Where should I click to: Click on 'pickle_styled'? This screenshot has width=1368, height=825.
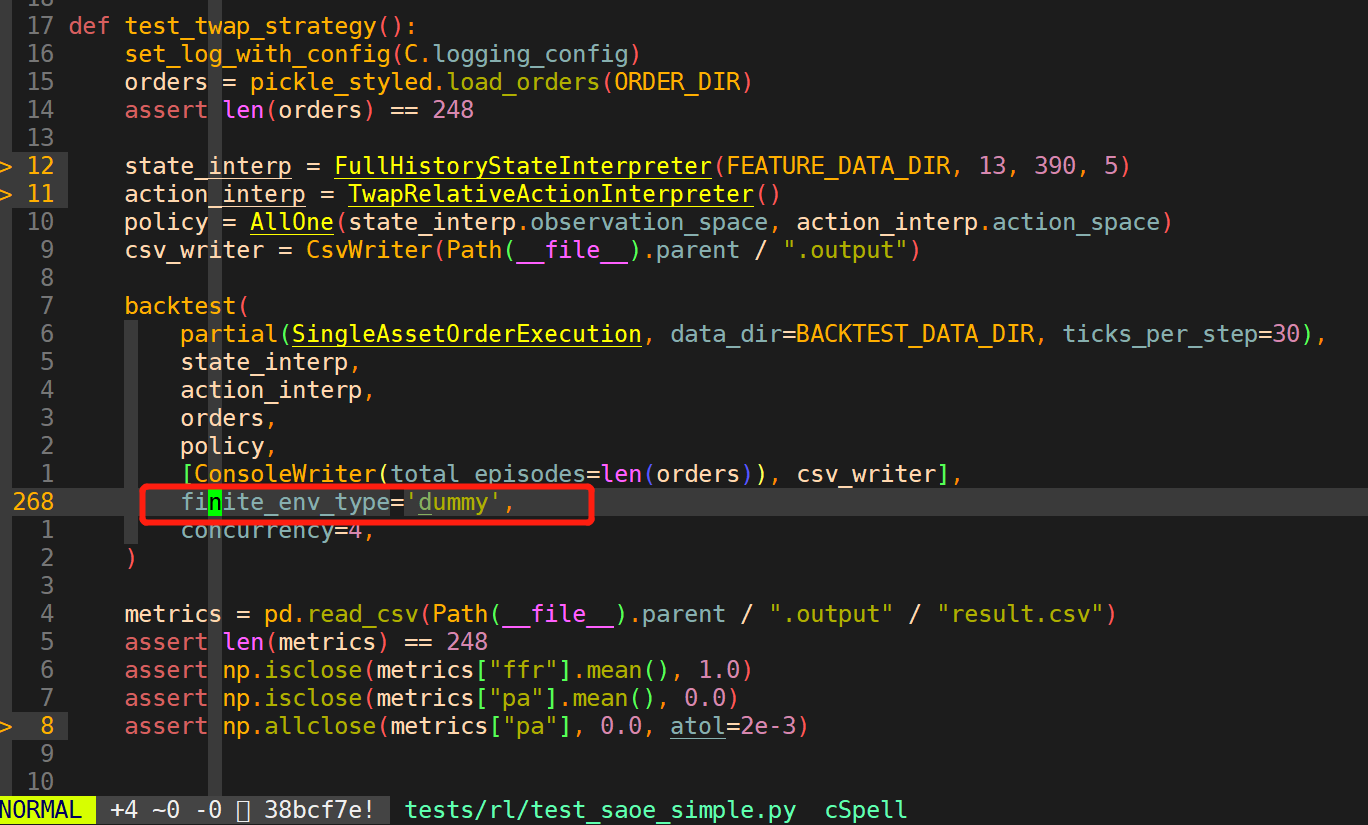340,81
